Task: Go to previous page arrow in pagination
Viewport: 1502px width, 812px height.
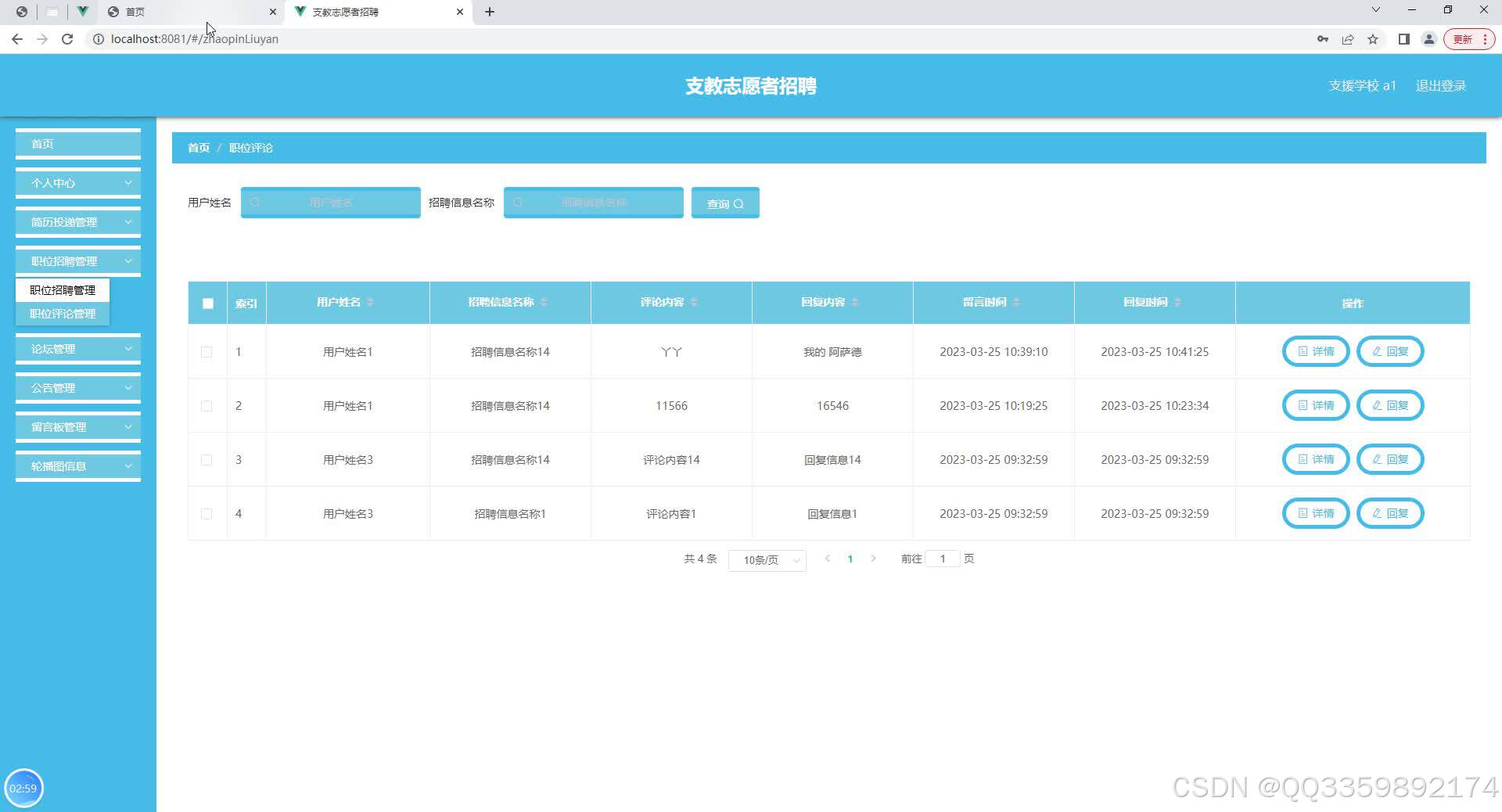Action: click(828, 559)
